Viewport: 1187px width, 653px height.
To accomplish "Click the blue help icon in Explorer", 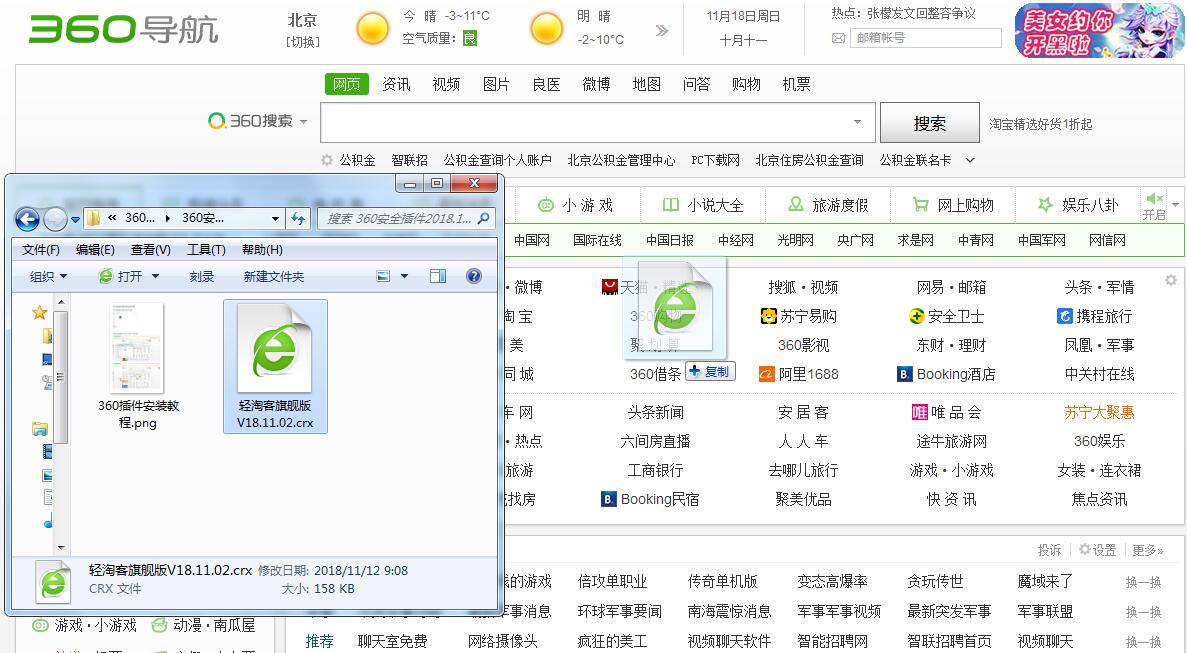I will [474, 276].
